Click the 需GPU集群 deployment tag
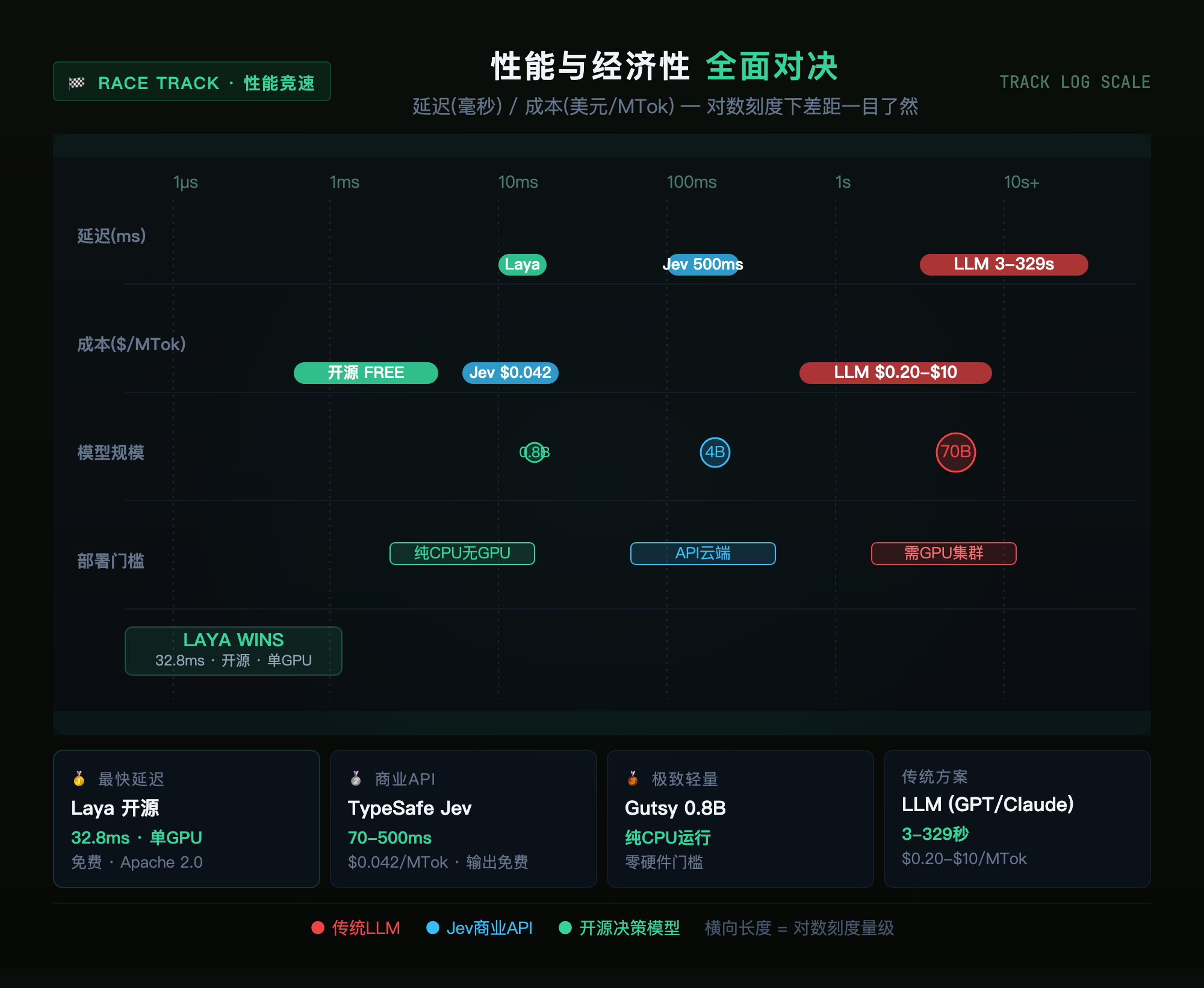The image size is (1204, 988). [x=944, y=553]
